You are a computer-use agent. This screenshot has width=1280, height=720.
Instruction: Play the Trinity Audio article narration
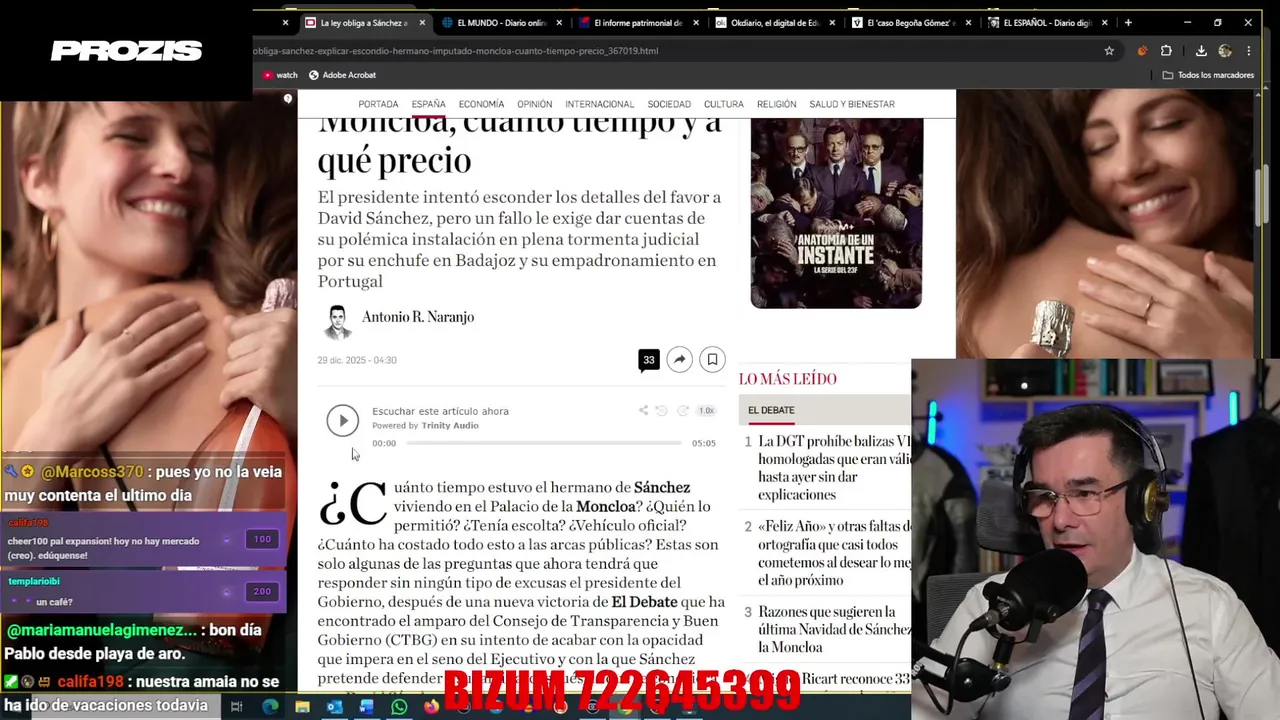(342, 420)
